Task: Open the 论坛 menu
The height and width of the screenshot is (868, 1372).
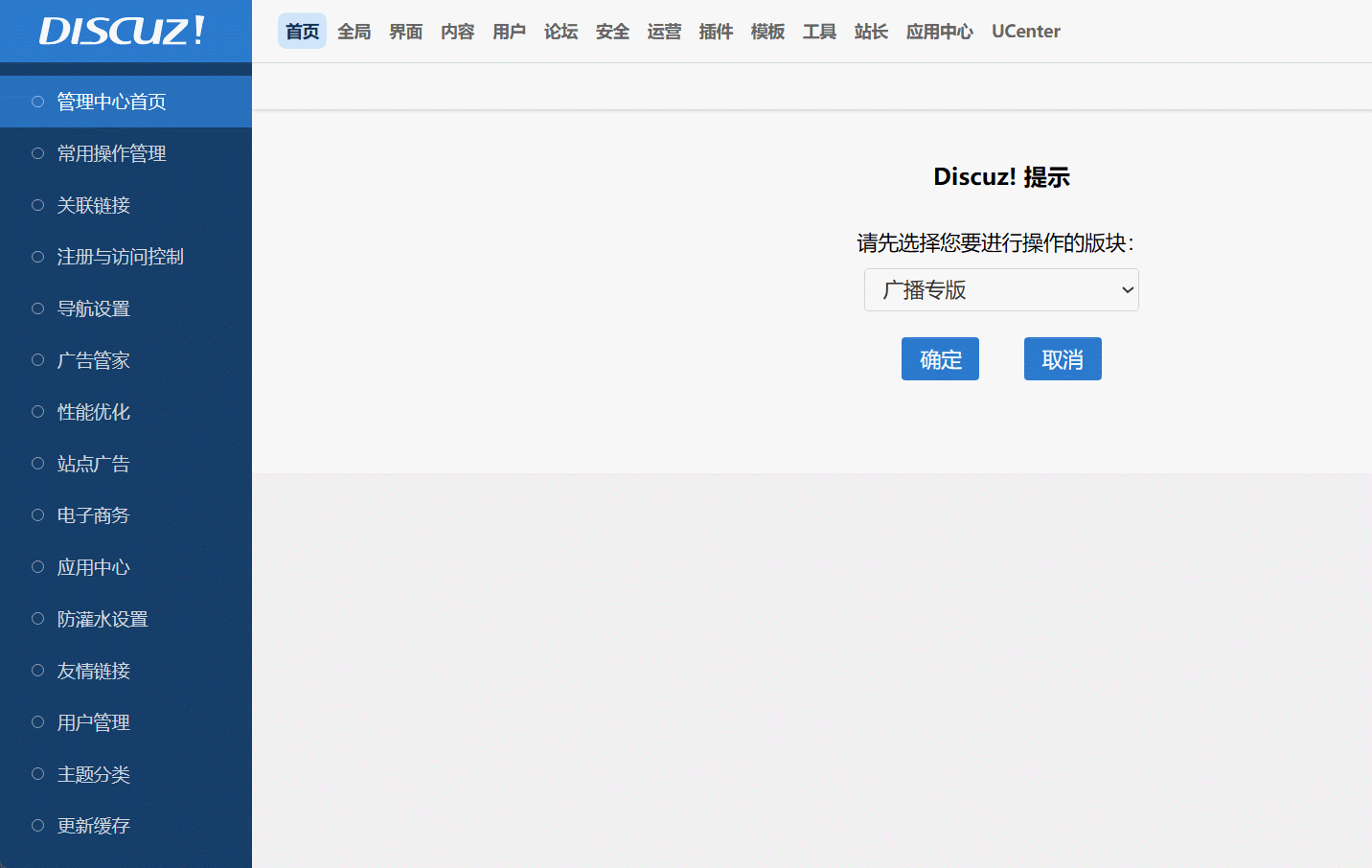Action: pos(560,32)
